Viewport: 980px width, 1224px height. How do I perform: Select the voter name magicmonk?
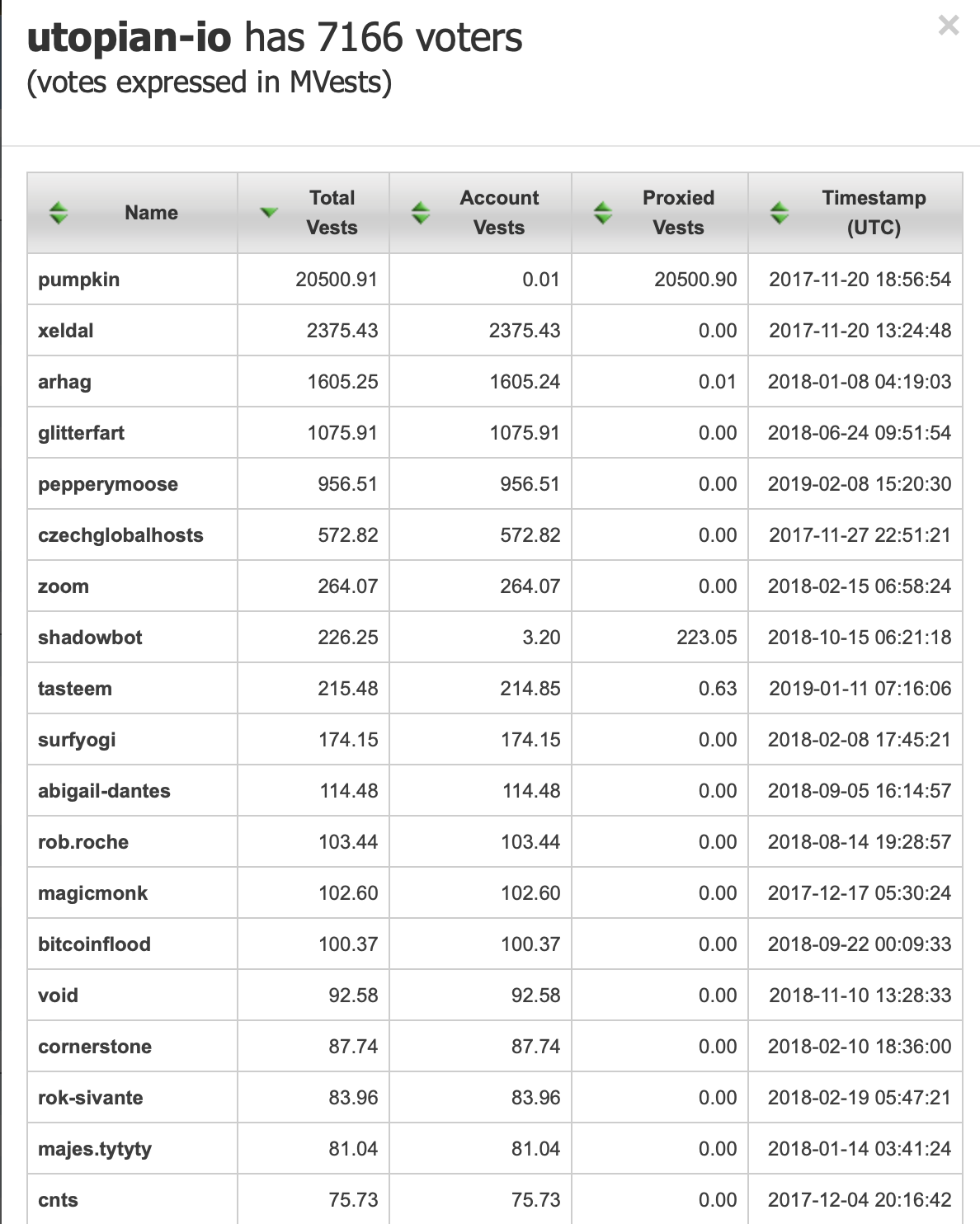tap(92, 893)
